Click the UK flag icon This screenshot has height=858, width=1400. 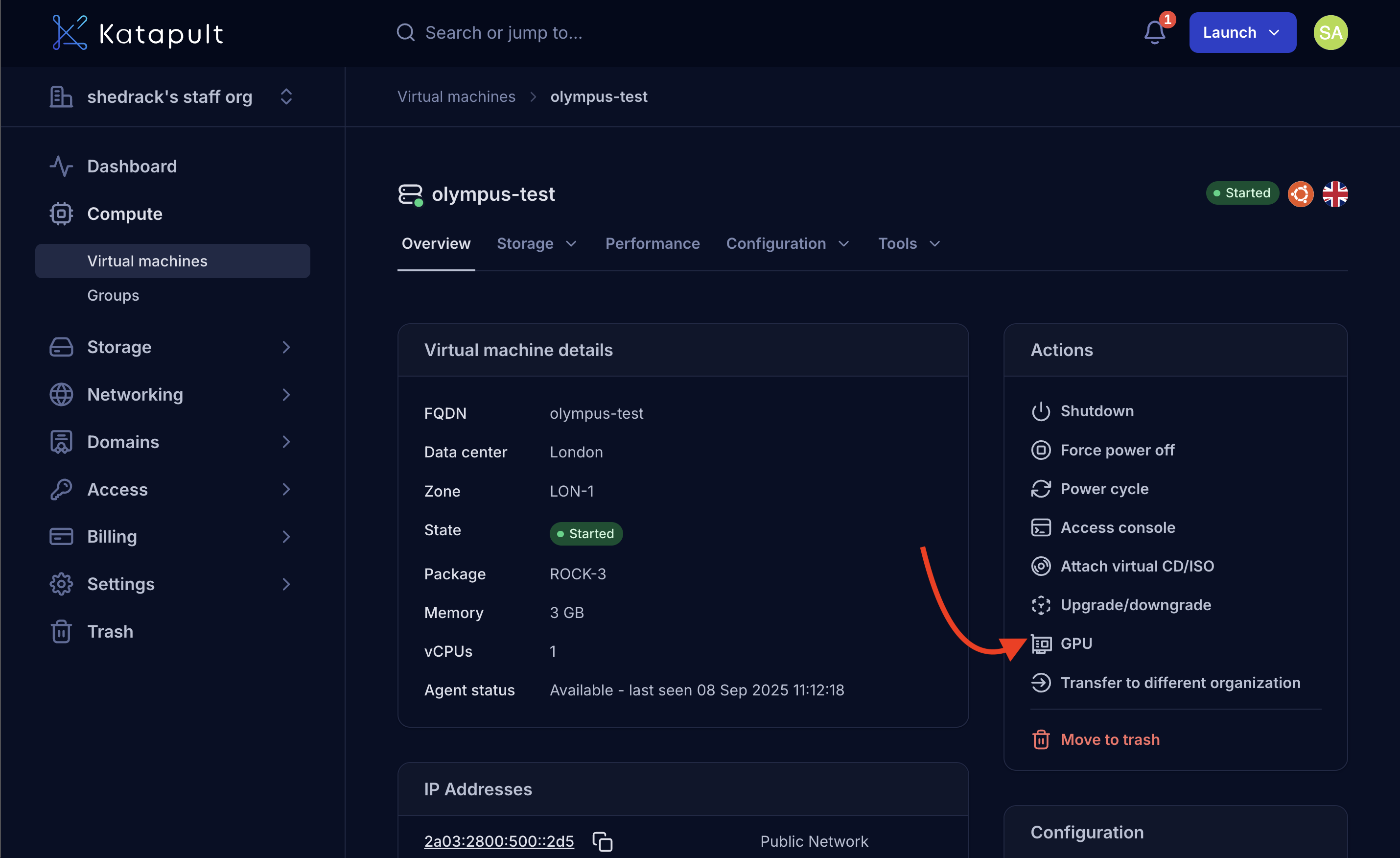(1335, 194)
